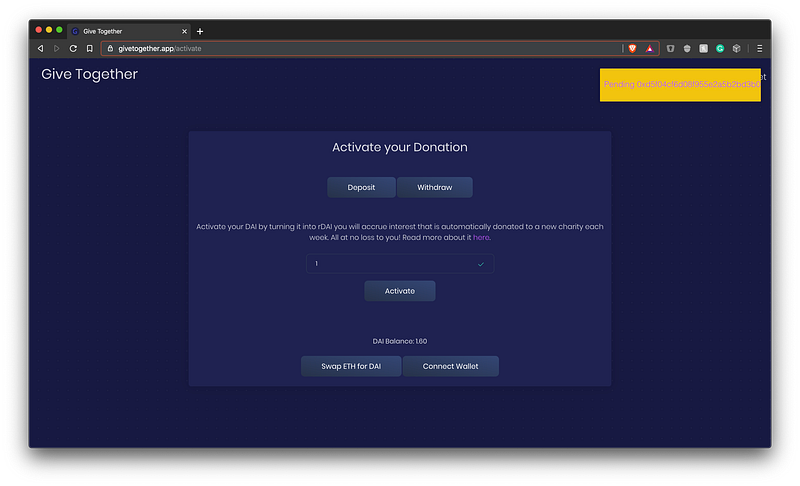Click the DAI amount input field
This screenshot has height=486, width=800.
tap(399, 264)
